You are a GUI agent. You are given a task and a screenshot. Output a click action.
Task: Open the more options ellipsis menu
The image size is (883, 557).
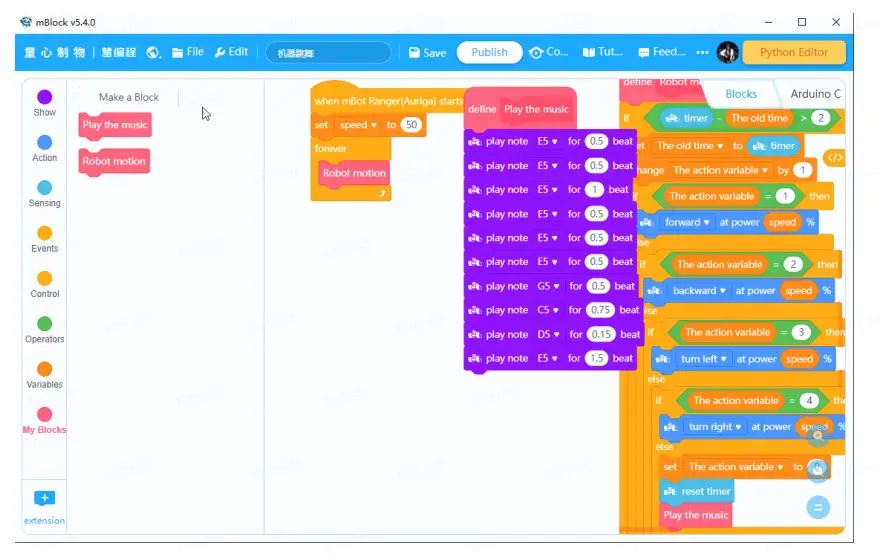click(702, 52)
